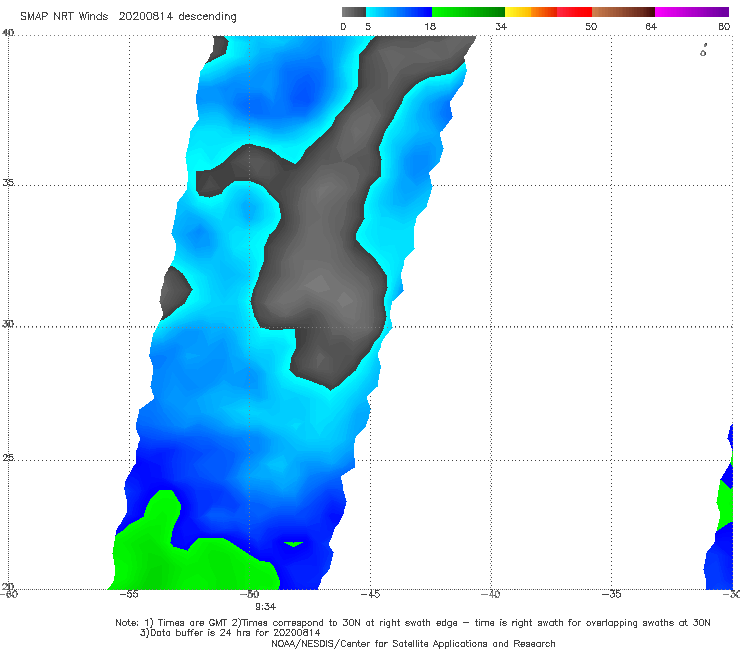Select the magenta segment of the color bar
Viewport: 740px width, 650px height.
pyautogui.click(x=692, y=12)
